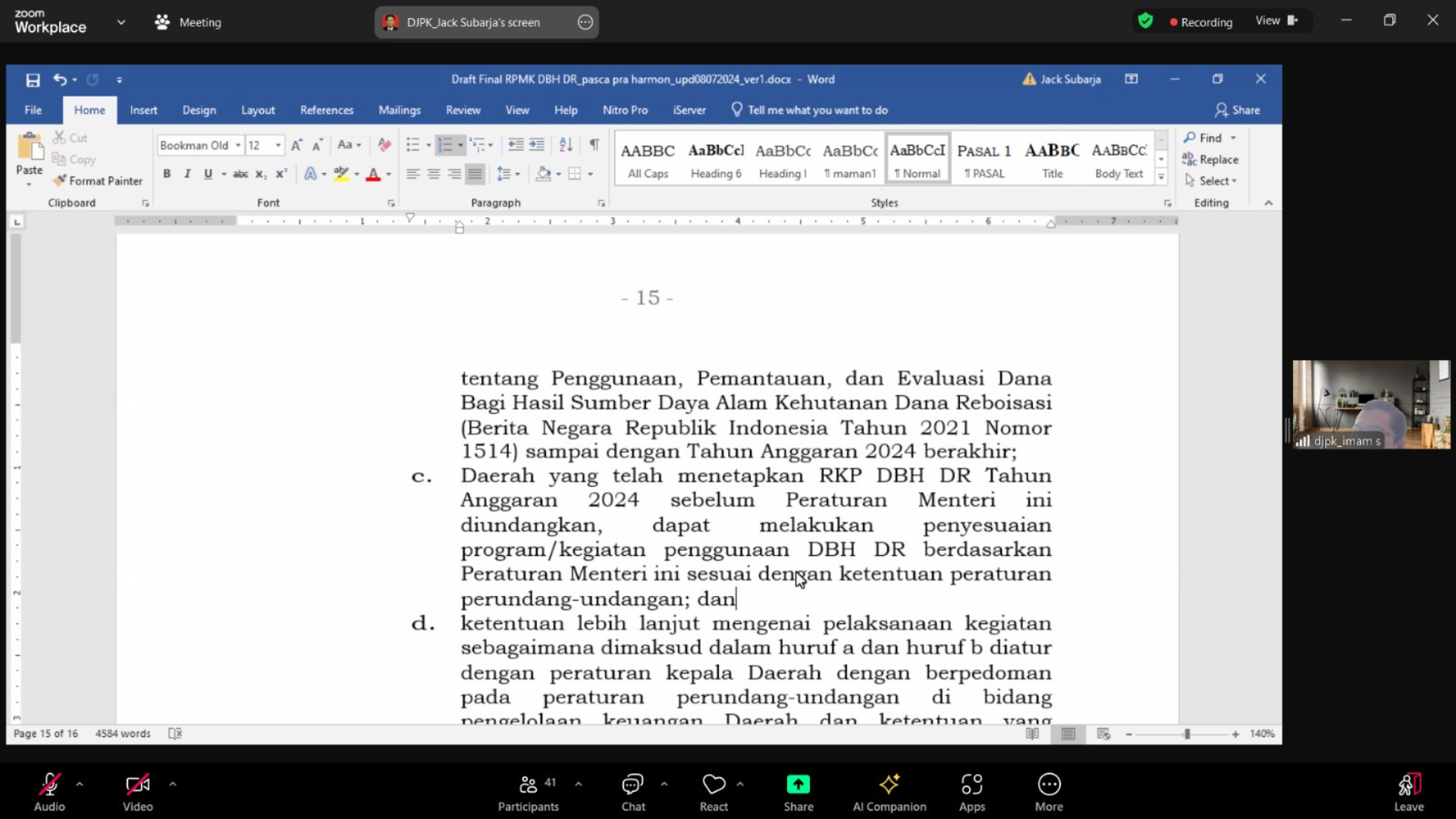The image size is (1456, 819).
Task: Click the green Share screen button
Action: tap(799, 792)
